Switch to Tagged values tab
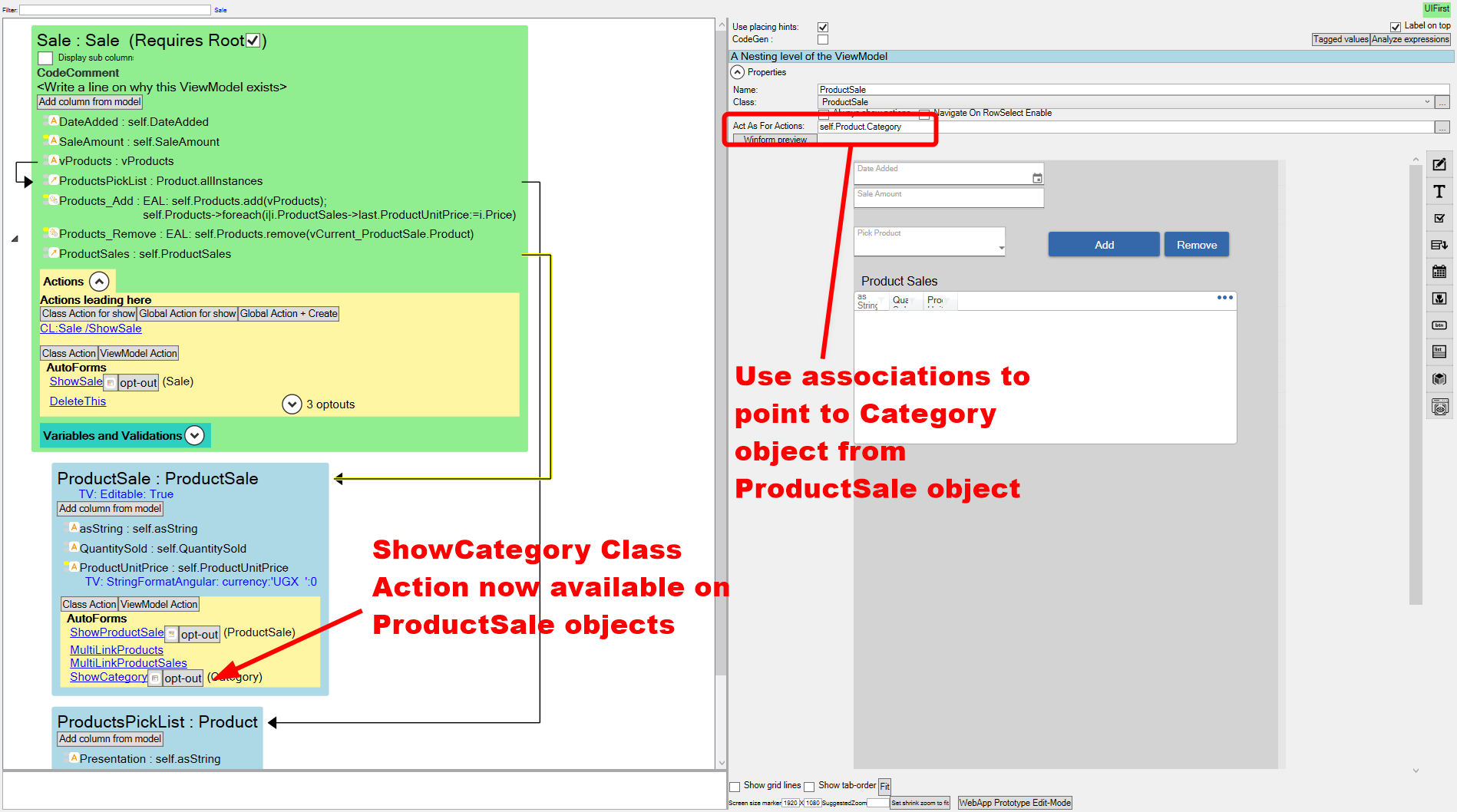Viewport: 1457px width, 812px height. [1340, 39]
